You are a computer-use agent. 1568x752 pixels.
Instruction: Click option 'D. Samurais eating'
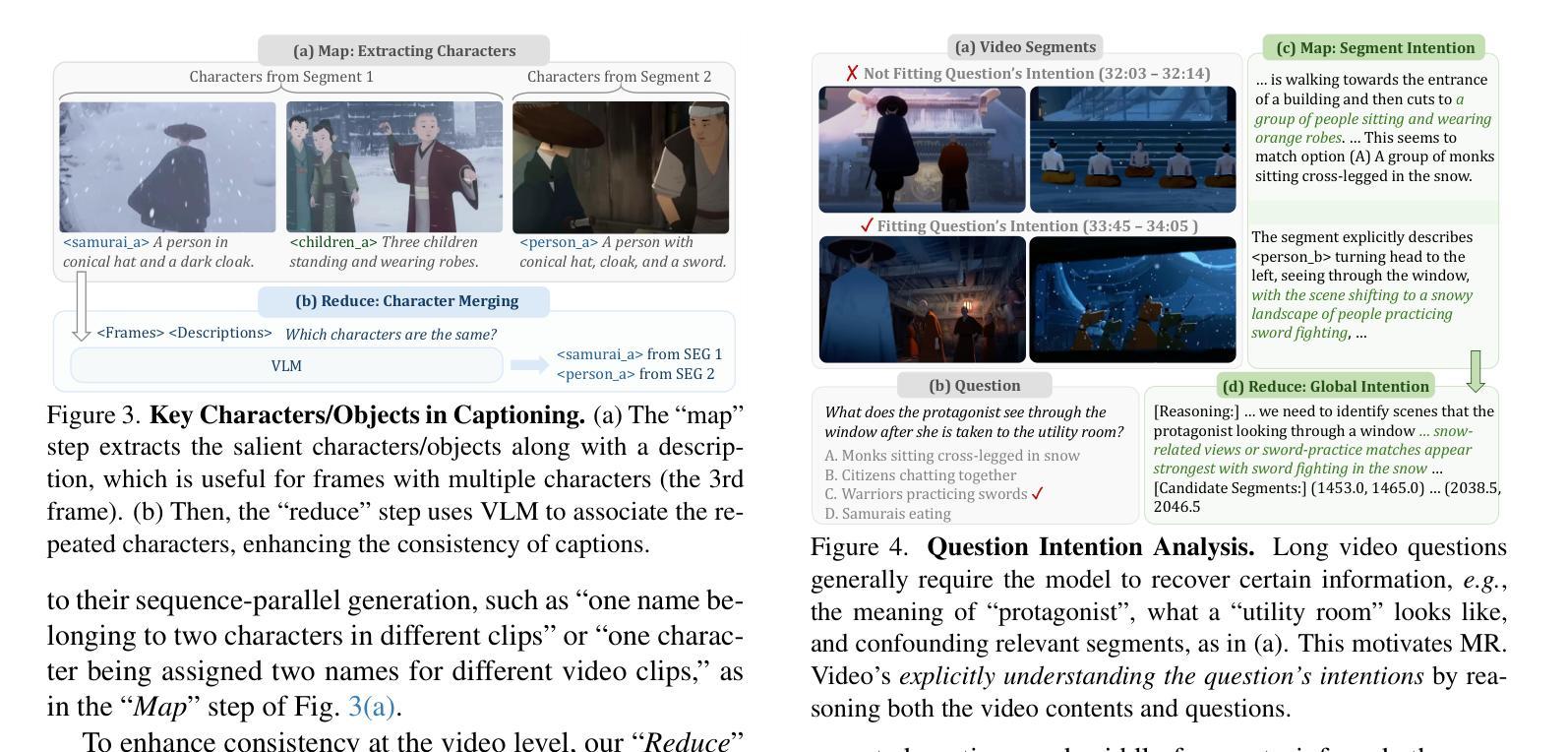click(x=887, y=513)
